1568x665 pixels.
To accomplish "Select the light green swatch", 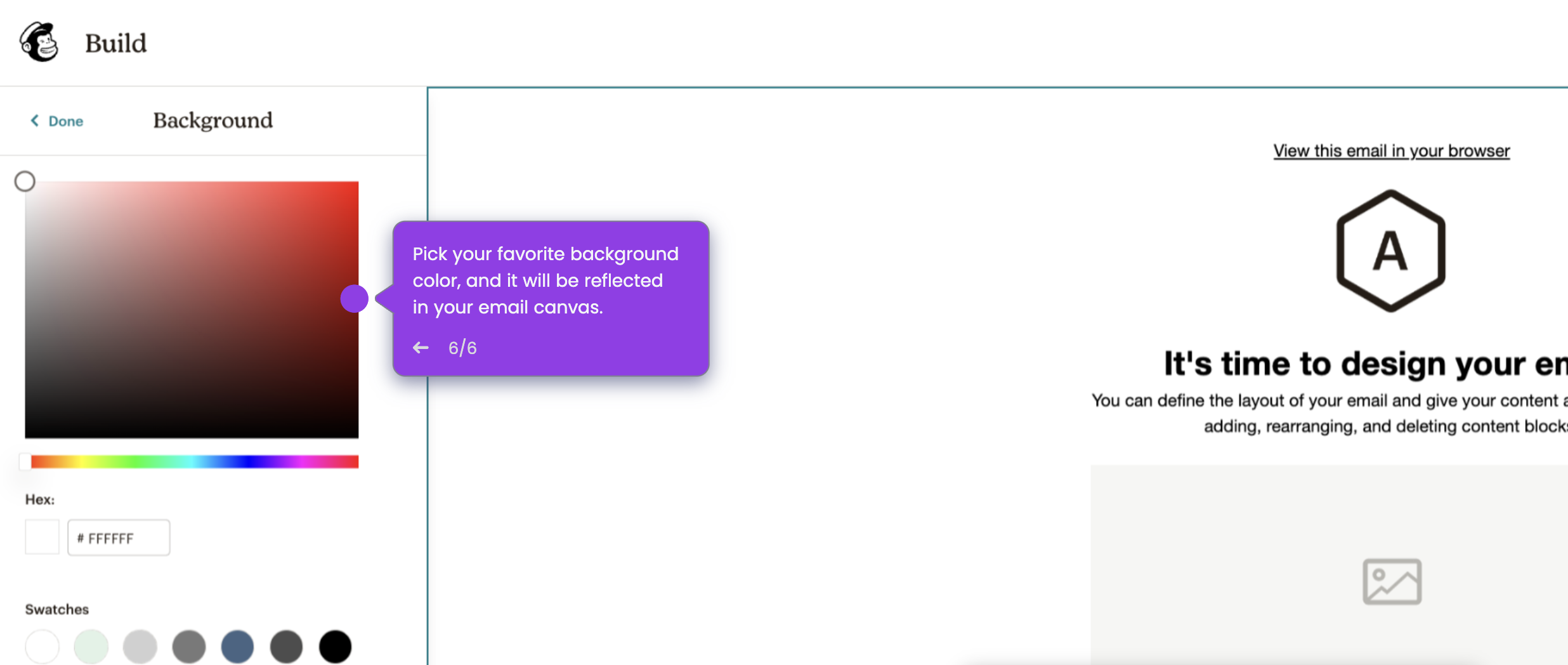I will coord(91,646).
